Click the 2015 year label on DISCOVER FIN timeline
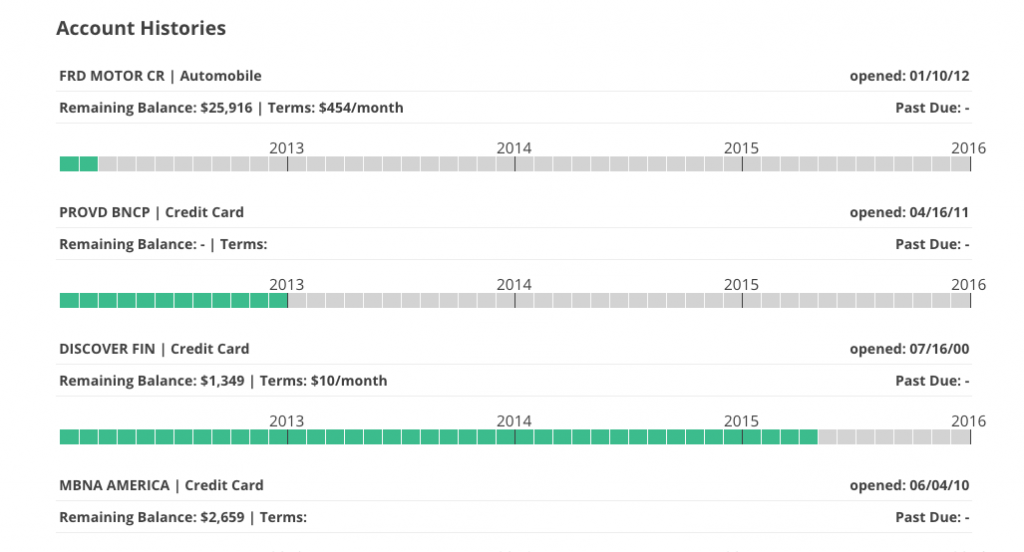Image resolution: width=1024 pixels, height=552 pixels. point(741,421)
